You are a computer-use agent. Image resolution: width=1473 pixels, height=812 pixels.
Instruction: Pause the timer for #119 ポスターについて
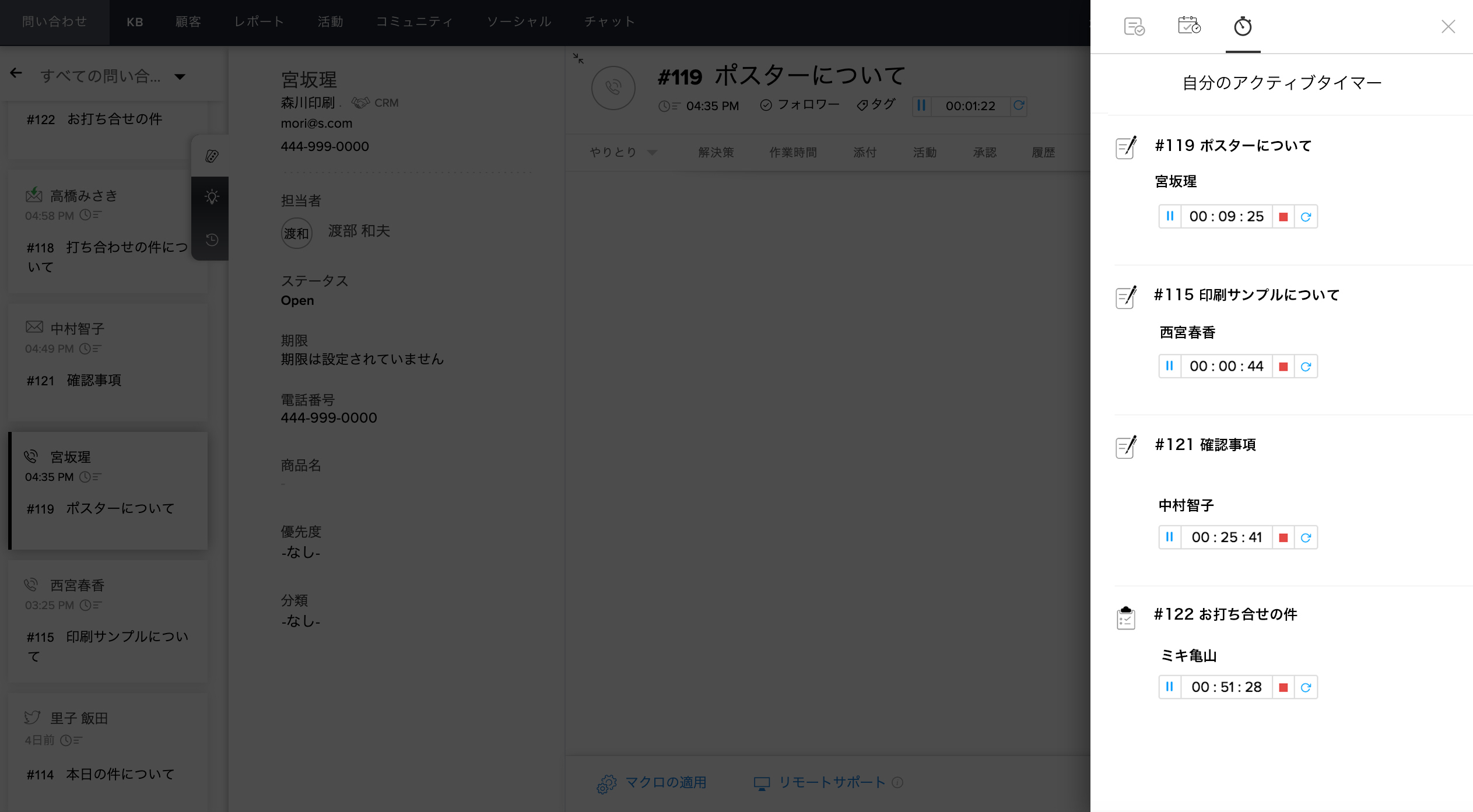coord(1170,216)
